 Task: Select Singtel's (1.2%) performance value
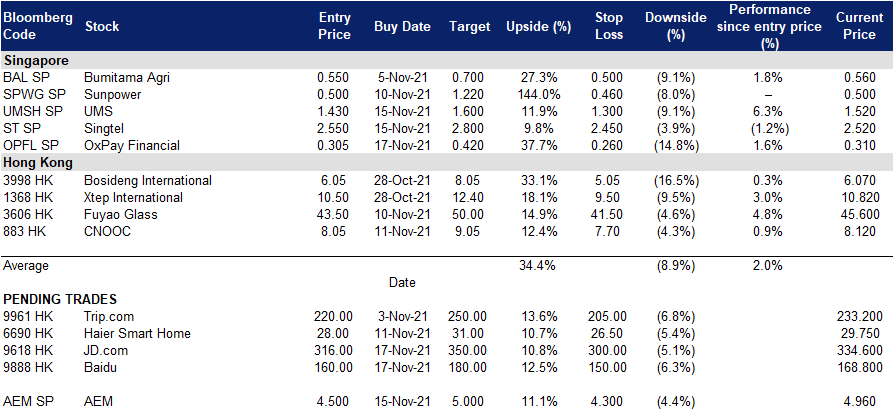769,129
